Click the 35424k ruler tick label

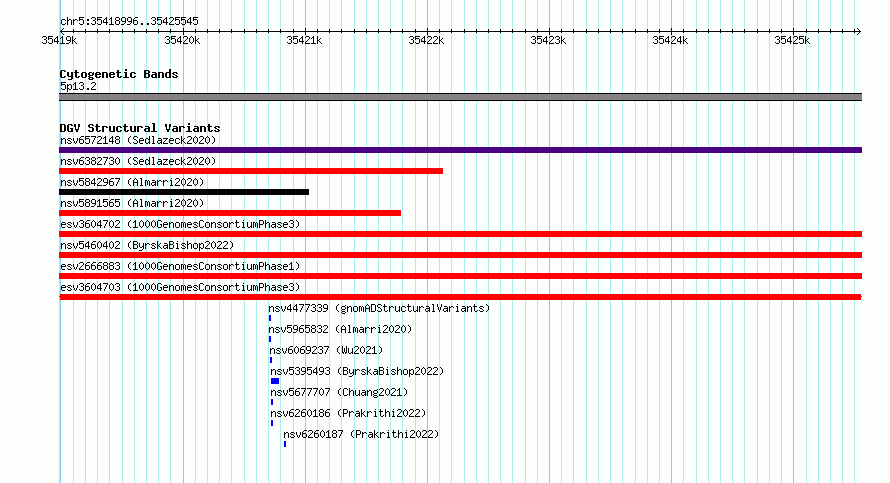[670, 40]
